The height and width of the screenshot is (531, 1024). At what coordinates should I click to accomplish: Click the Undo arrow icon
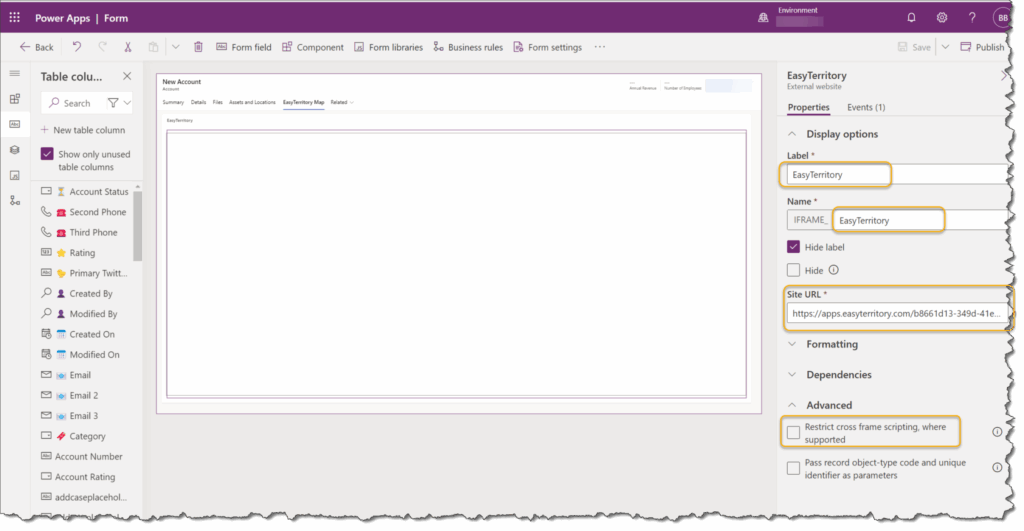pyautogui.click(x=77, y=46)
